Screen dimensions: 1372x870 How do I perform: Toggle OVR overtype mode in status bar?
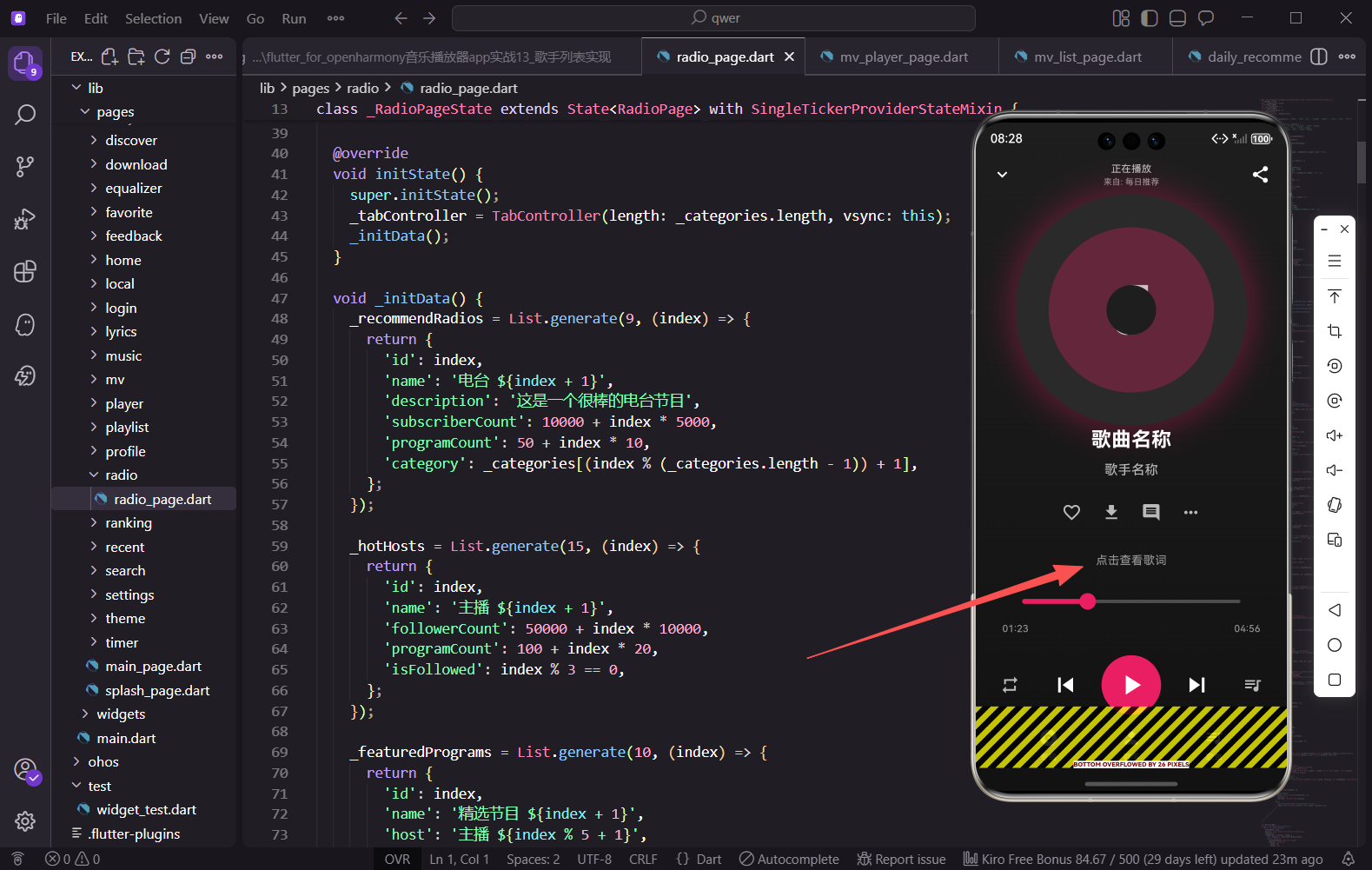397,859
